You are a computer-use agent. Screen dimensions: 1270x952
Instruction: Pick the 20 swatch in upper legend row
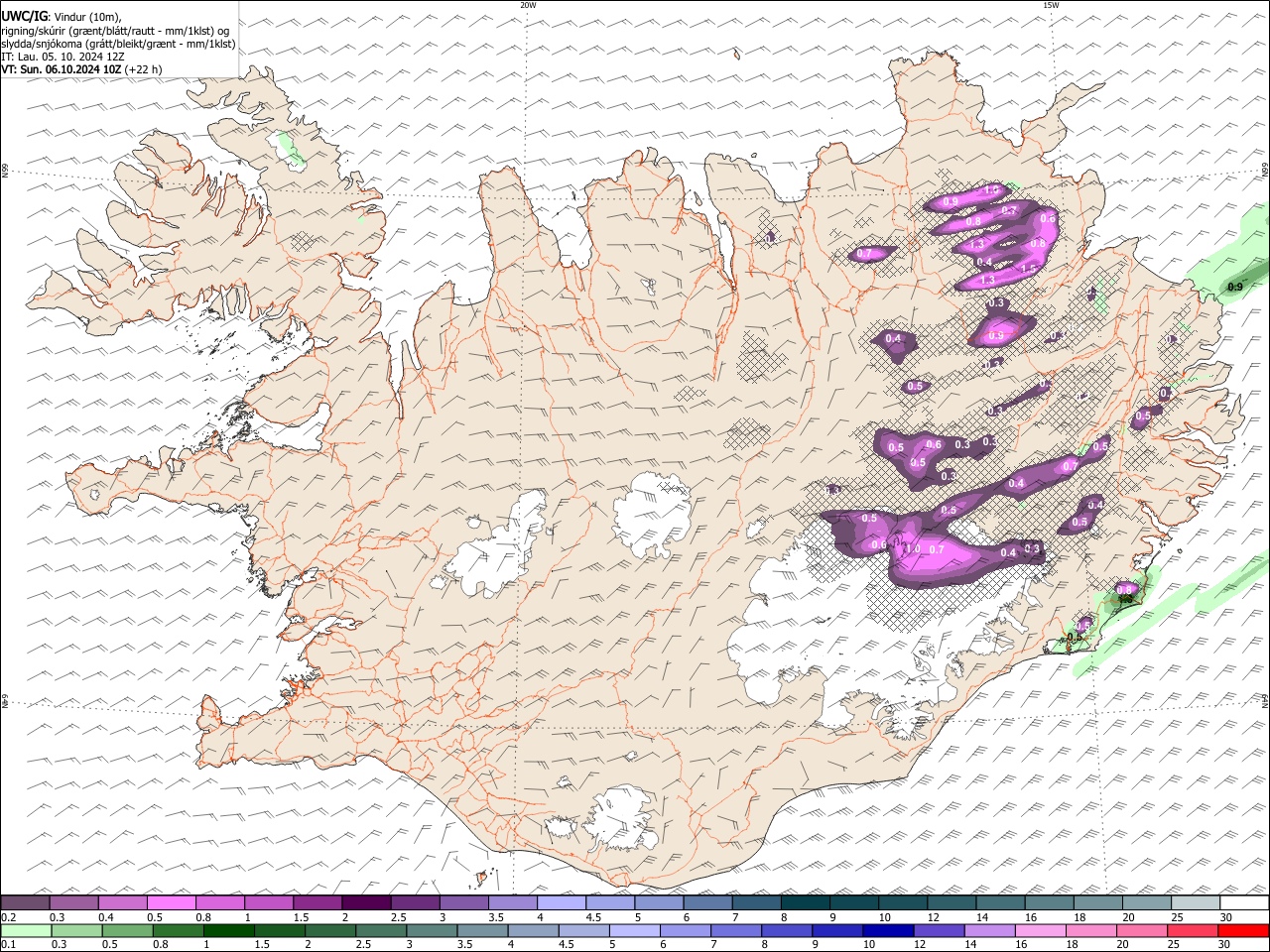[x=1145, y=902]
